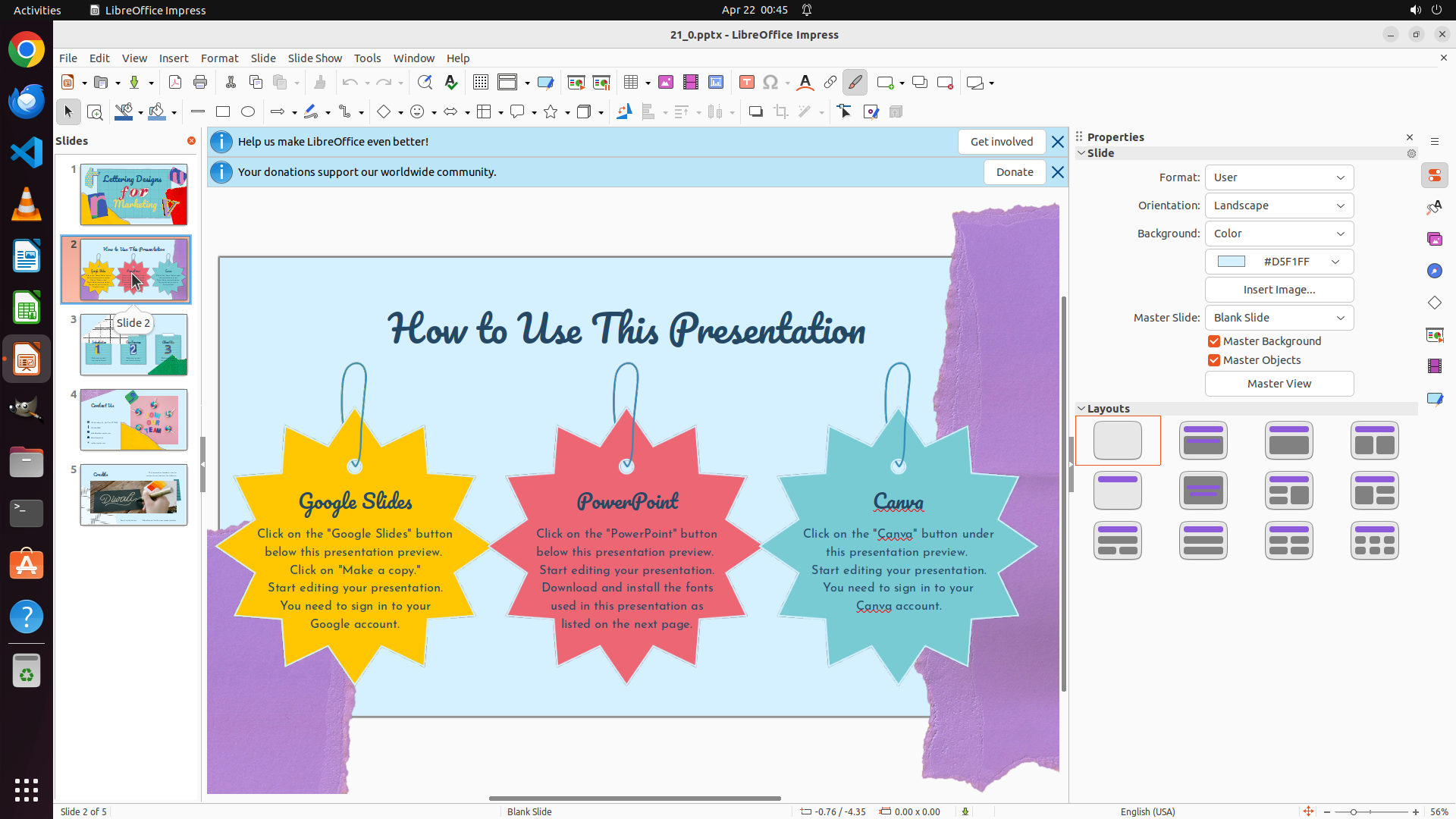Screen dimensions: 1456x819
Task: Click the Crop Image tool icon
Action: coord(781,112)
